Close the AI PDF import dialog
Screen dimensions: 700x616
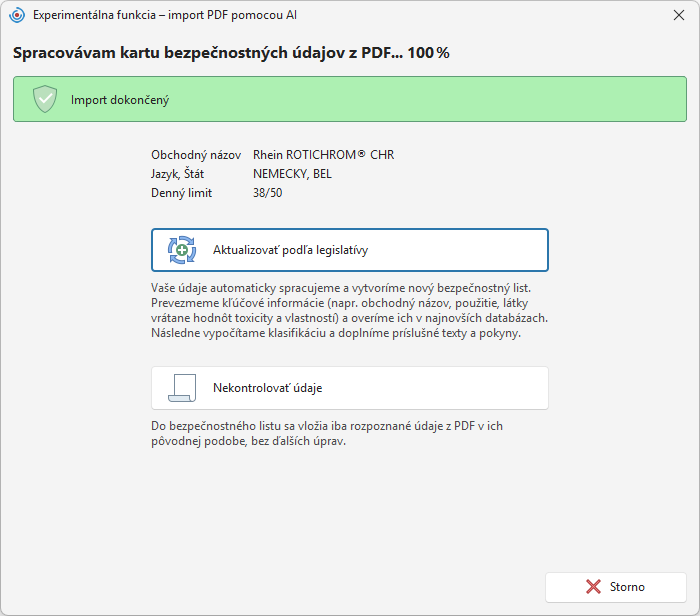click(x=679, y=15)
